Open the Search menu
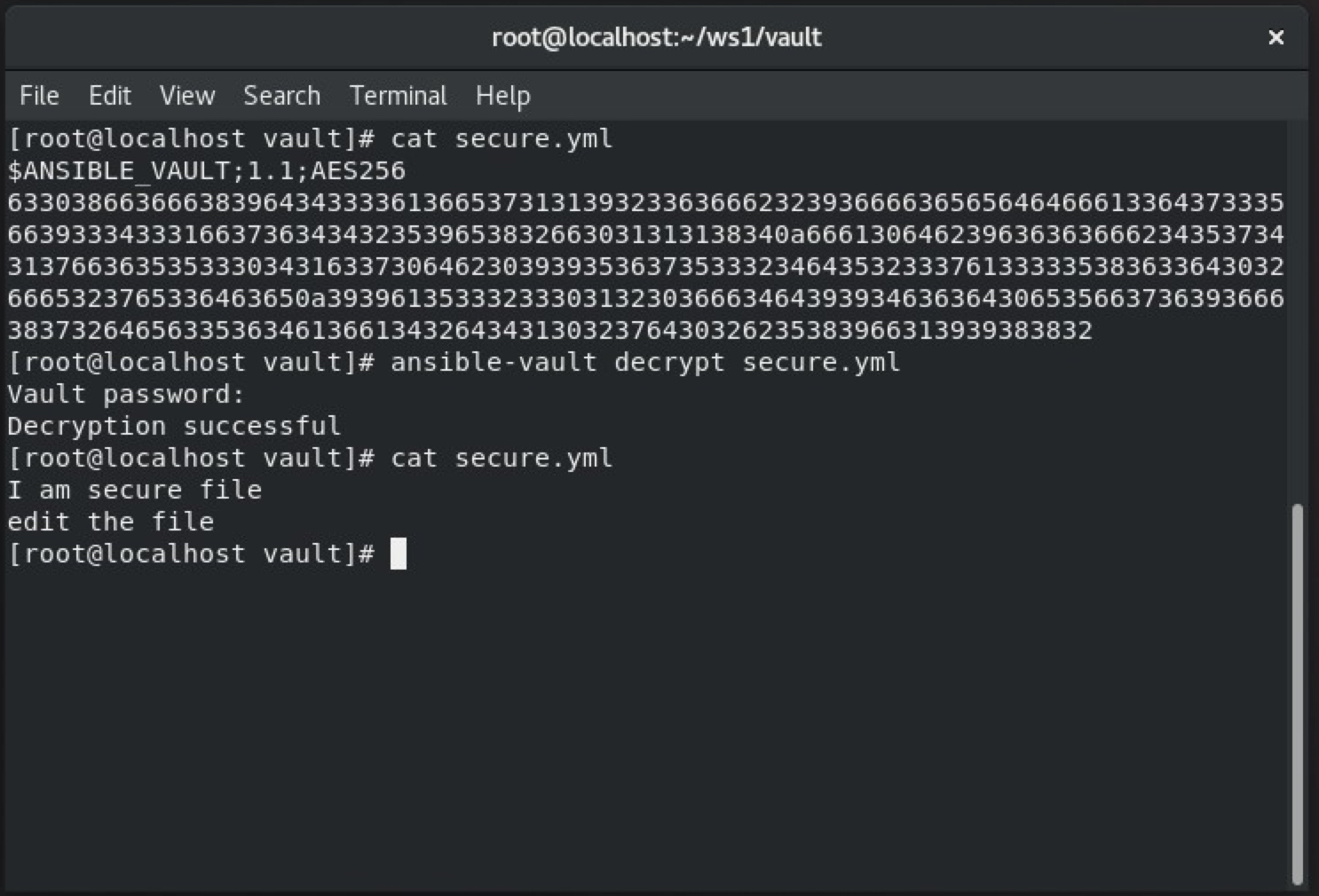1319x896 pixels. click(281, 95)
